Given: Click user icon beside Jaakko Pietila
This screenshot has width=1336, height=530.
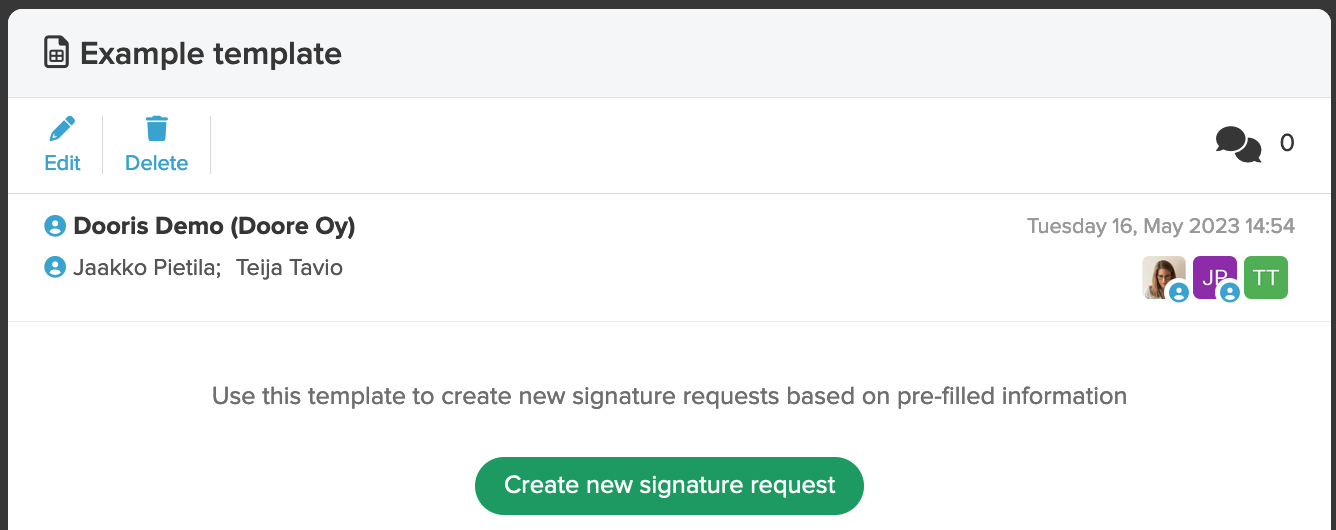Looking at the screenshot, I should click(55, 267).
